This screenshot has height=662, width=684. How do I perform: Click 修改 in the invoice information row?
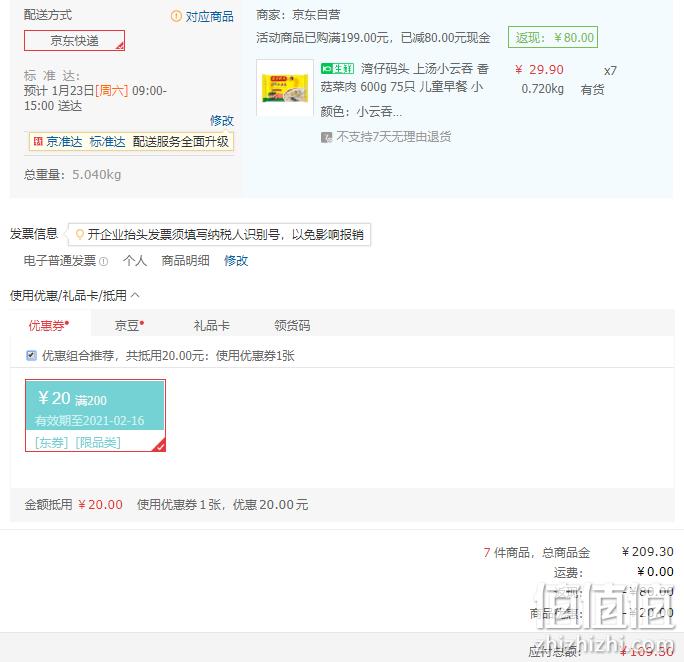(236, 261)
